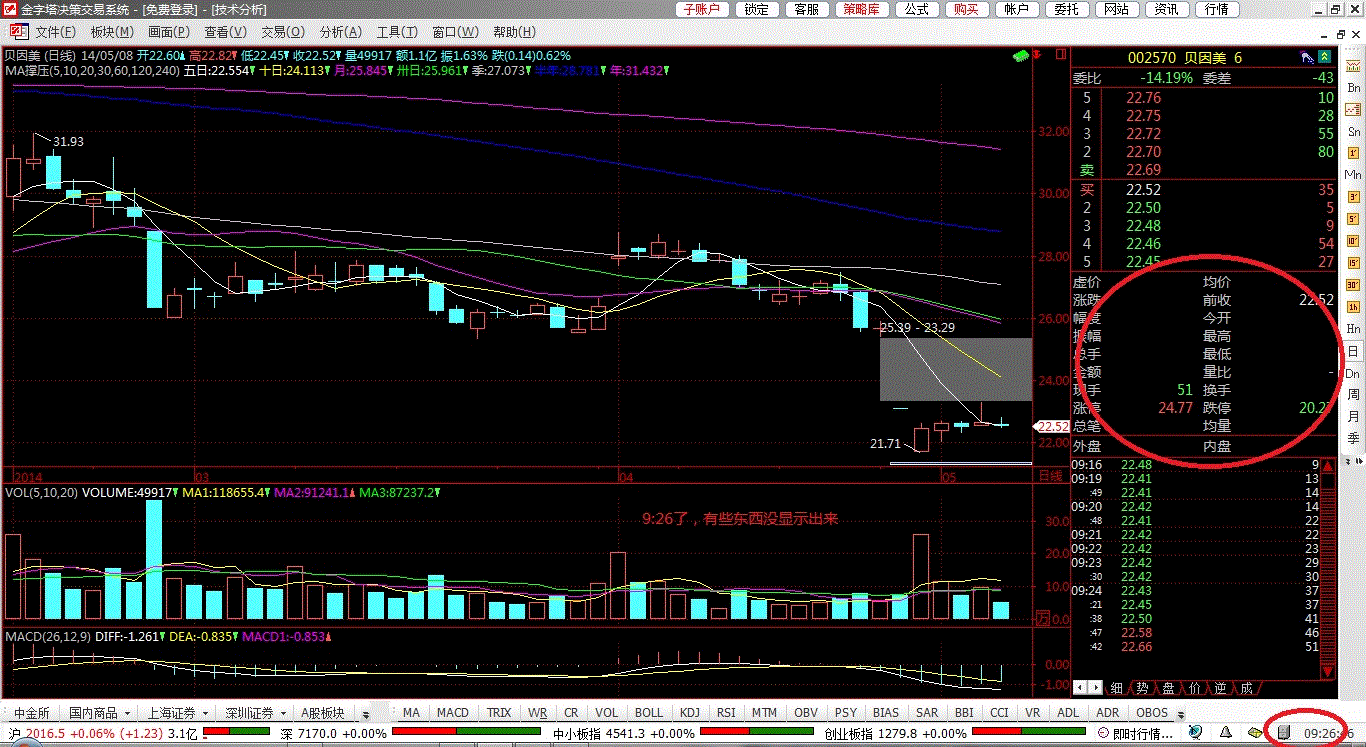Screen dimensions: 1366x747
Task: Click the green leaf icon above the chart
Action: click(1021, 57)
